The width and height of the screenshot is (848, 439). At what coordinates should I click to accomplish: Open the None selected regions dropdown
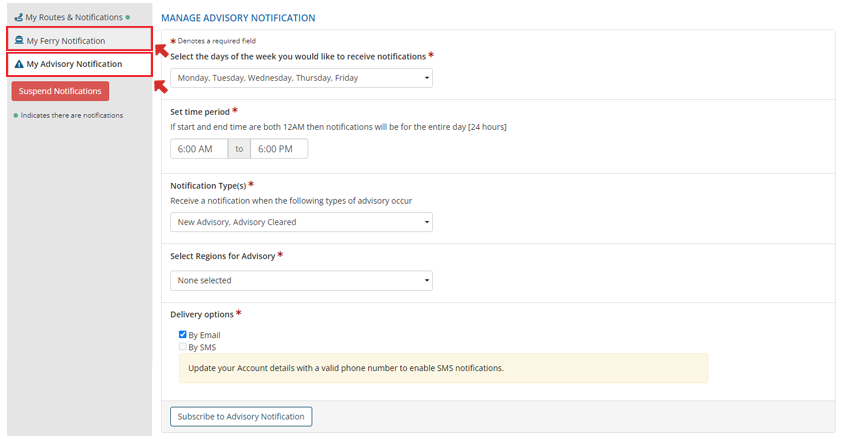pyautogui.click(x=300, y=281)
